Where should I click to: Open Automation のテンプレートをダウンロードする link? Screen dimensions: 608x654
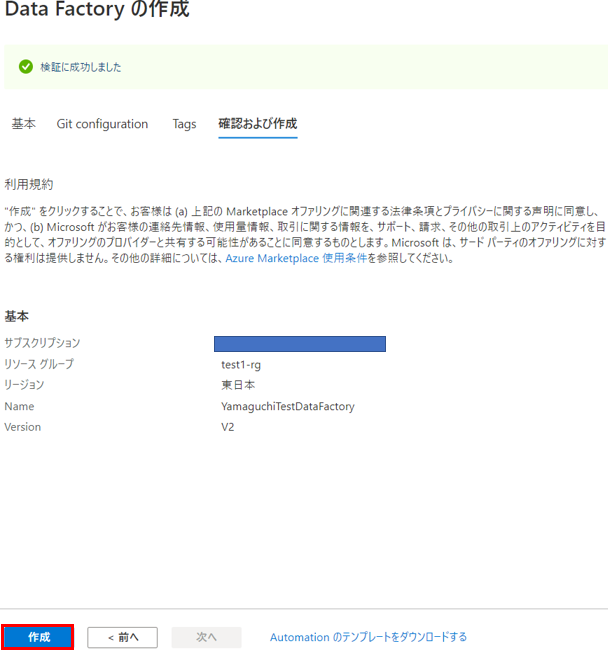[368, 637]
